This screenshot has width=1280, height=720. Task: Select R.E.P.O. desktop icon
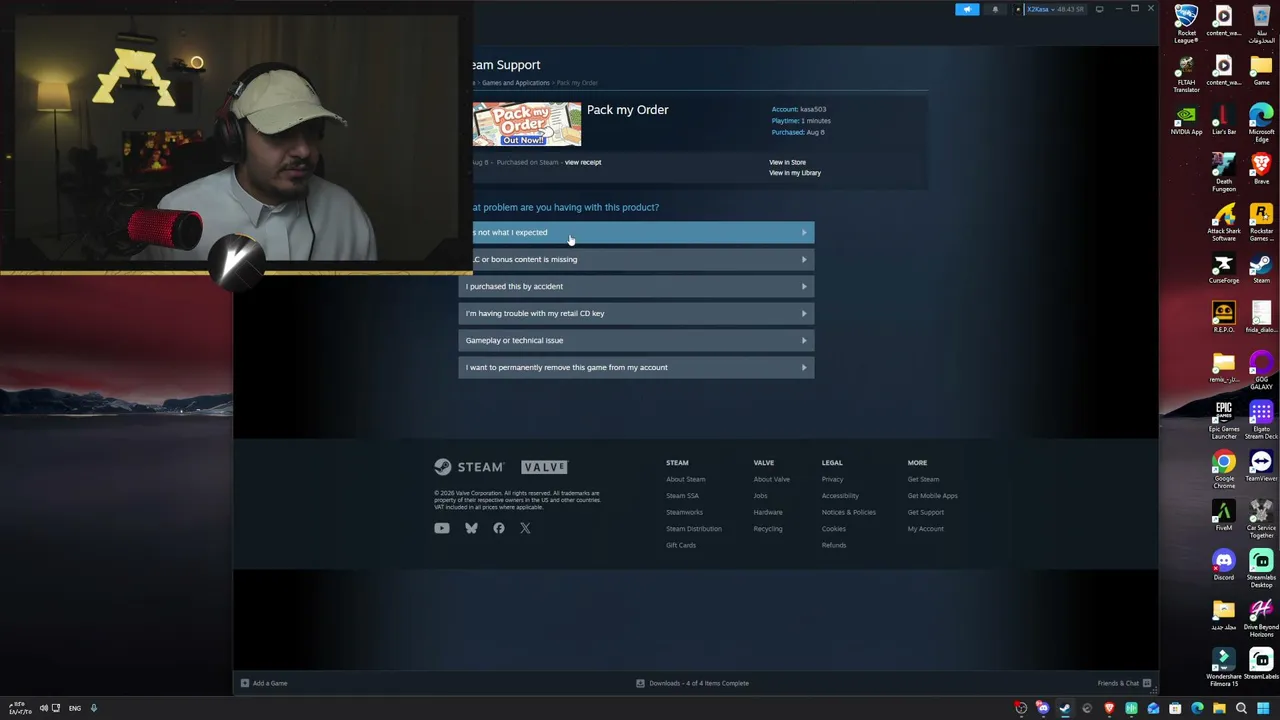coord(1224,317)
